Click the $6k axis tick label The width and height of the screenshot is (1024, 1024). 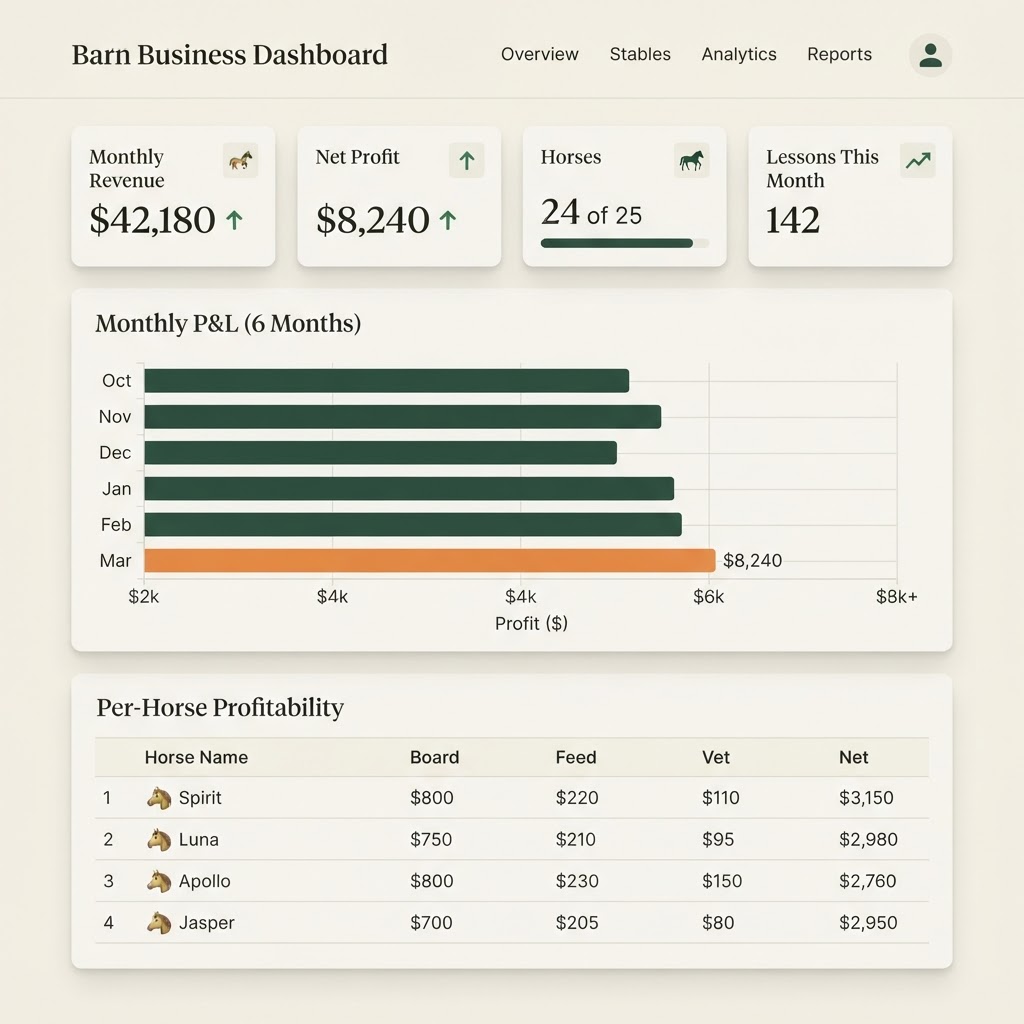709,596
